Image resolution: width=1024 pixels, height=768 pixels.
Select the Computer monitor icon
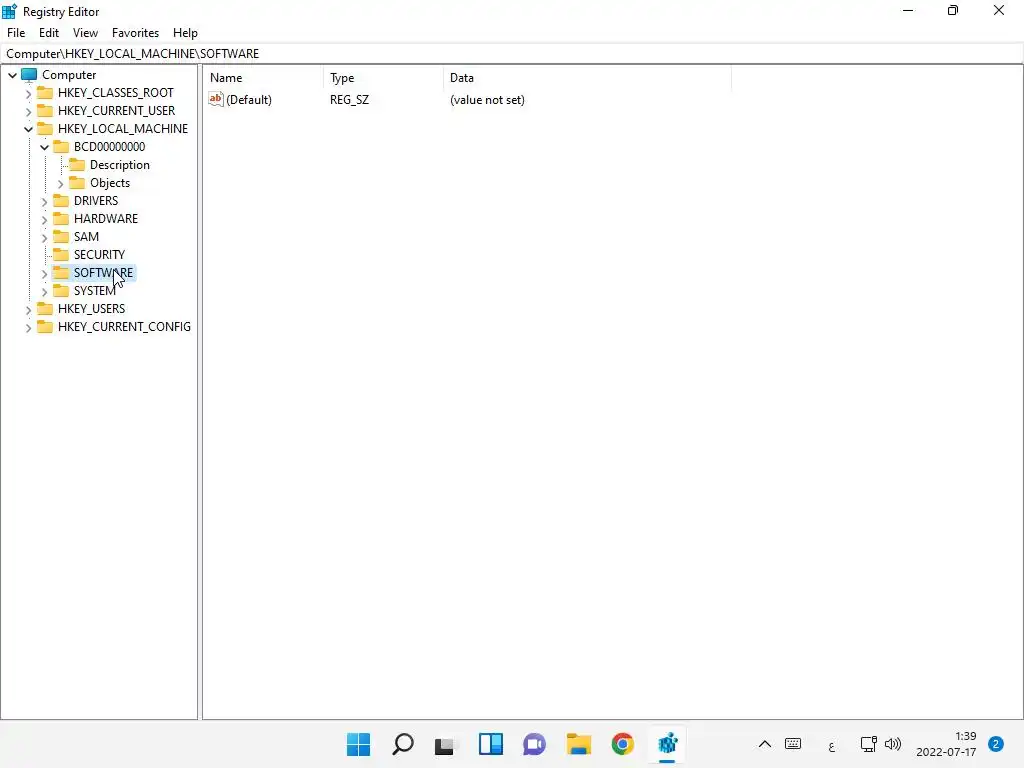coord(29,74)
